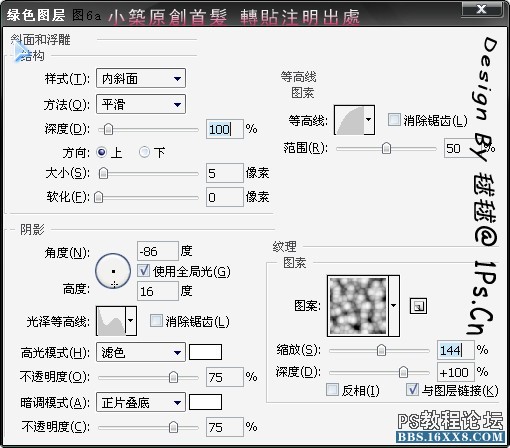Screen dimensions: 510x448
Task: Select the 下 direction radio button
Action: click(x=144, y=152)
